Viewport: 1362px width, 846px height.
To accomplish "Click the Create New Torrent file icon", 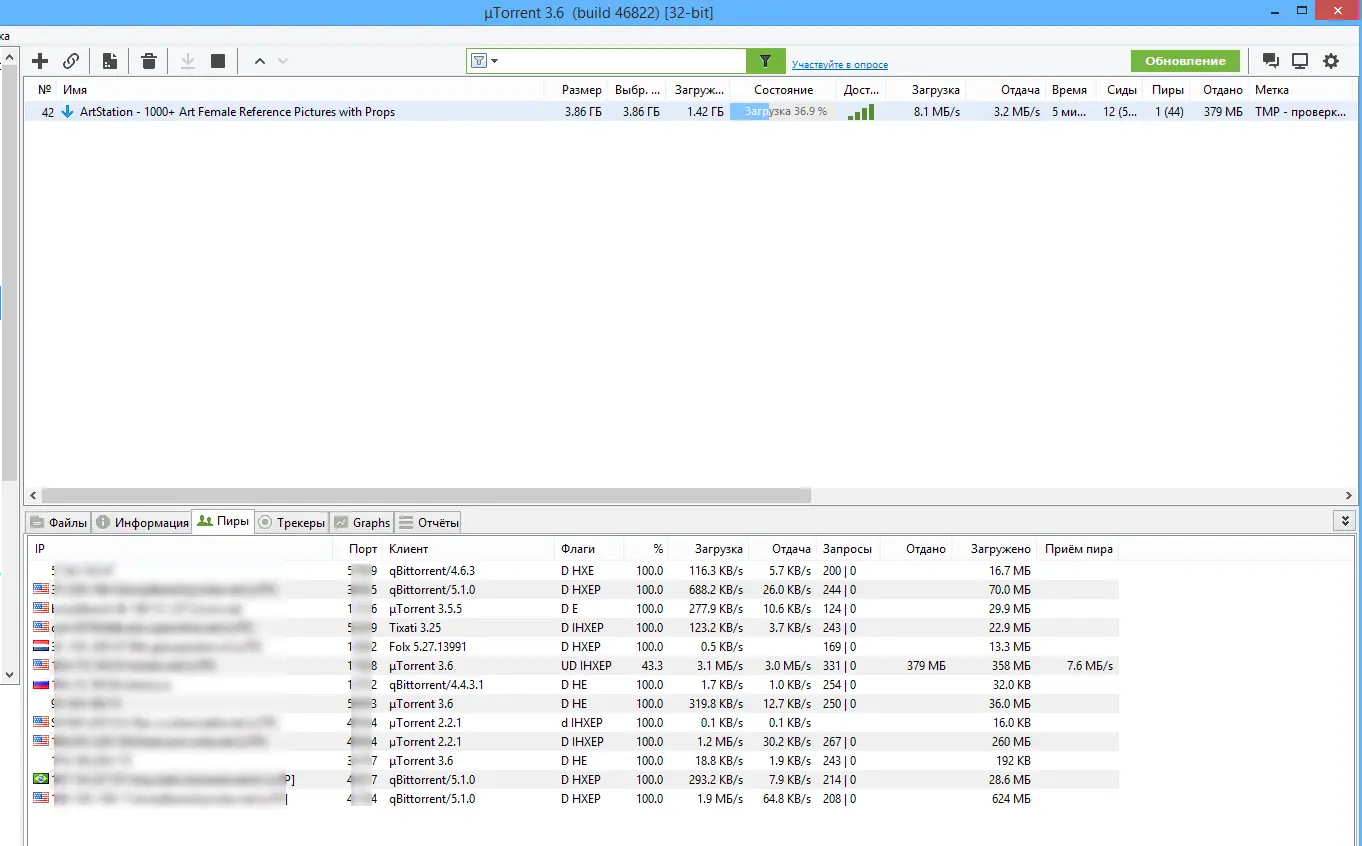I will click(x=110, y=61).
